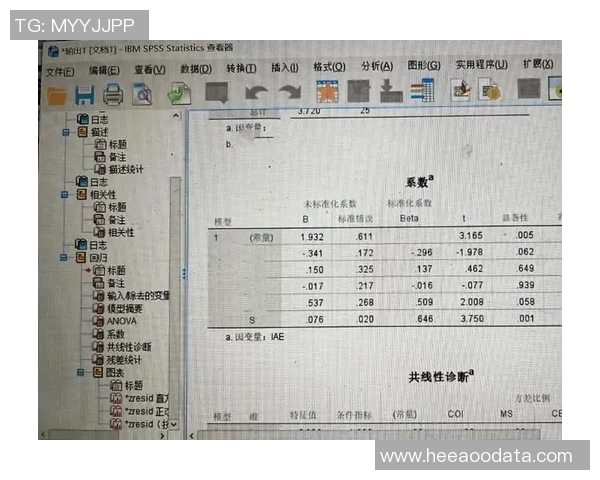Screen dimensions: 600x480
Task: Click the Undo arrow icon
Action: [x=256, y=93]
